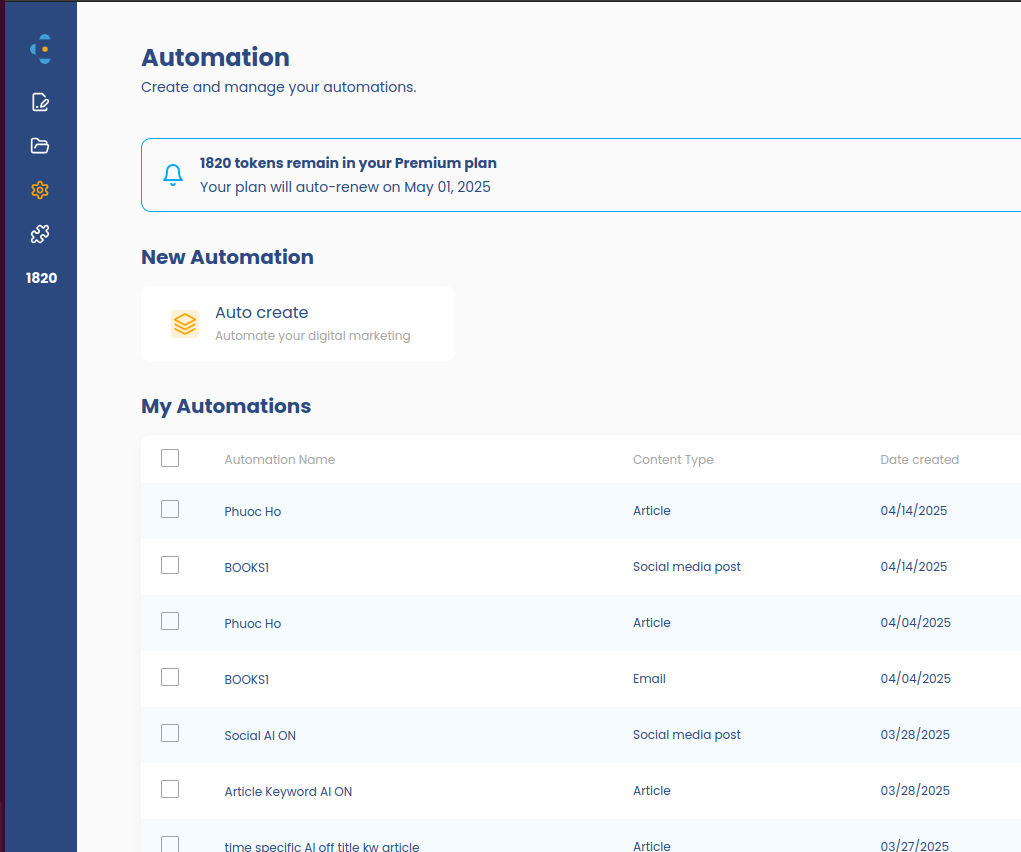Open the document editor sidebar icon

(40, 102)
